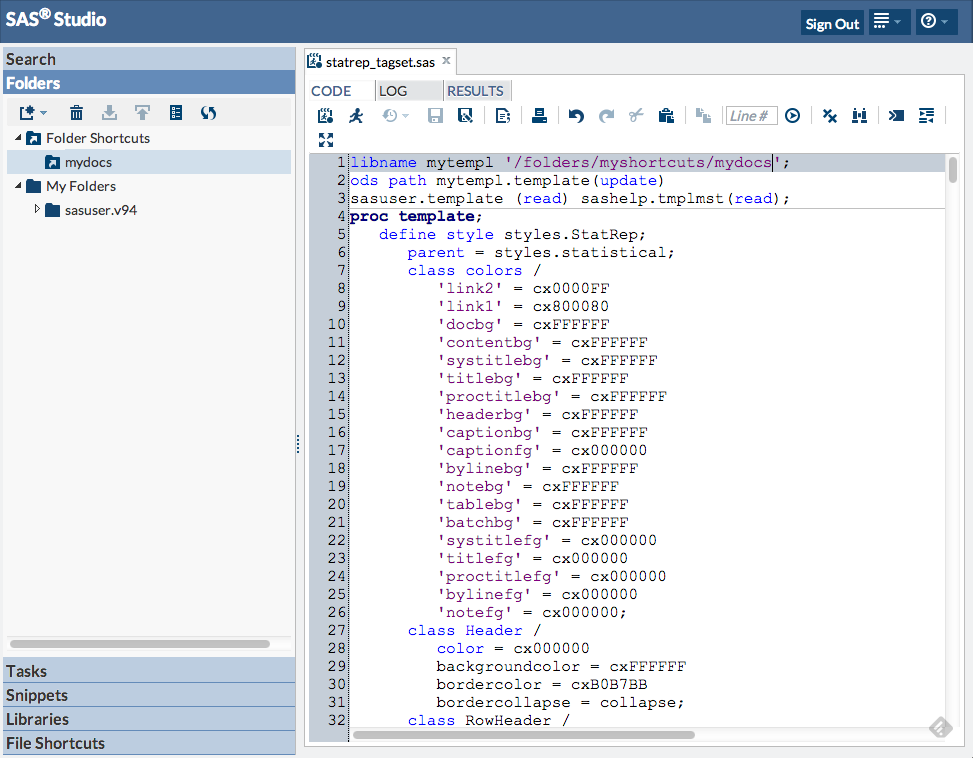Image resolution: width=973 pixels, height=758 pixels.
Task: Maximize the editor view with the expand icon
Action: pos(326,140)
